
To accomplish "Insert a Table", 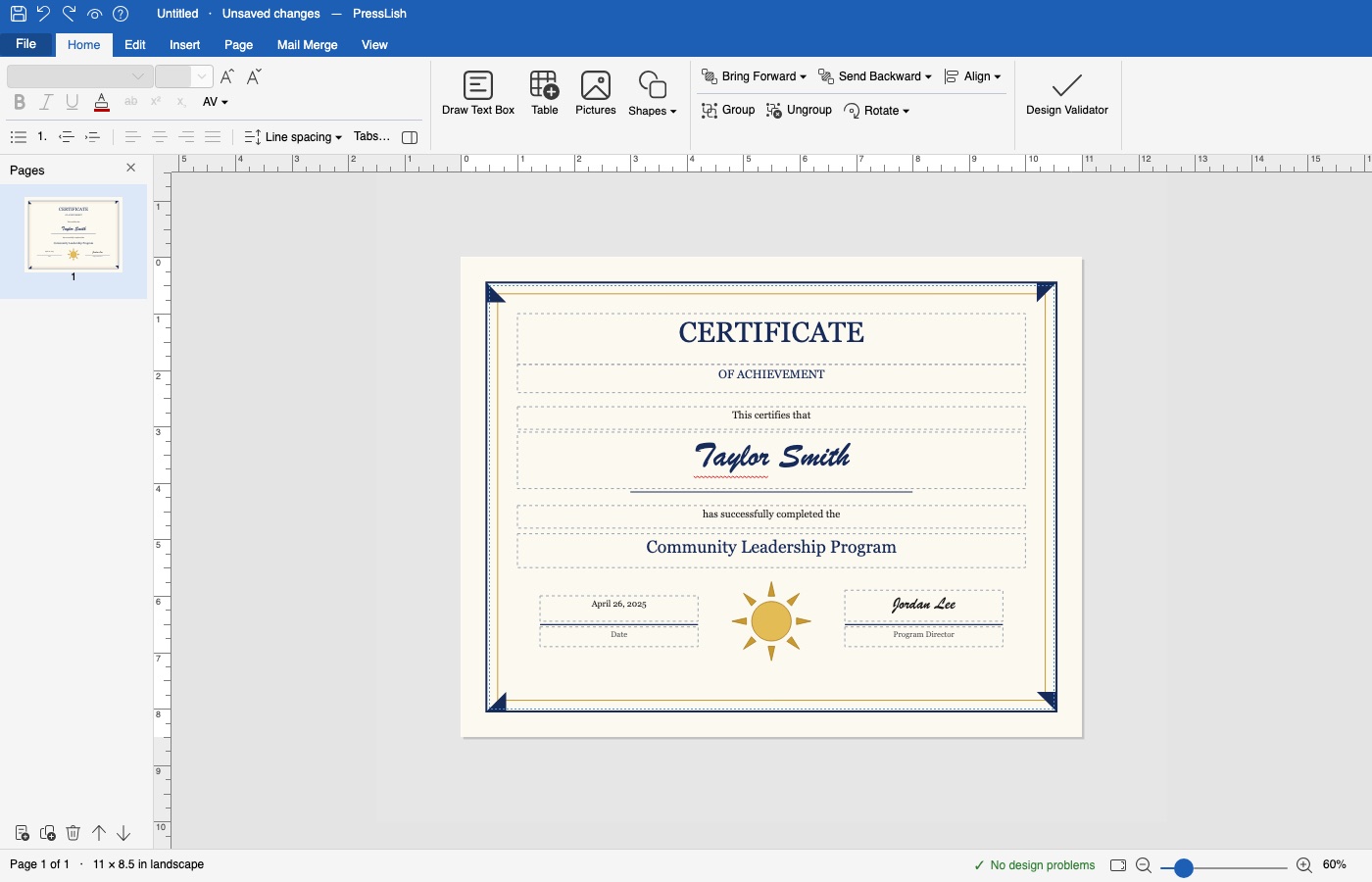I will [545, 94].
